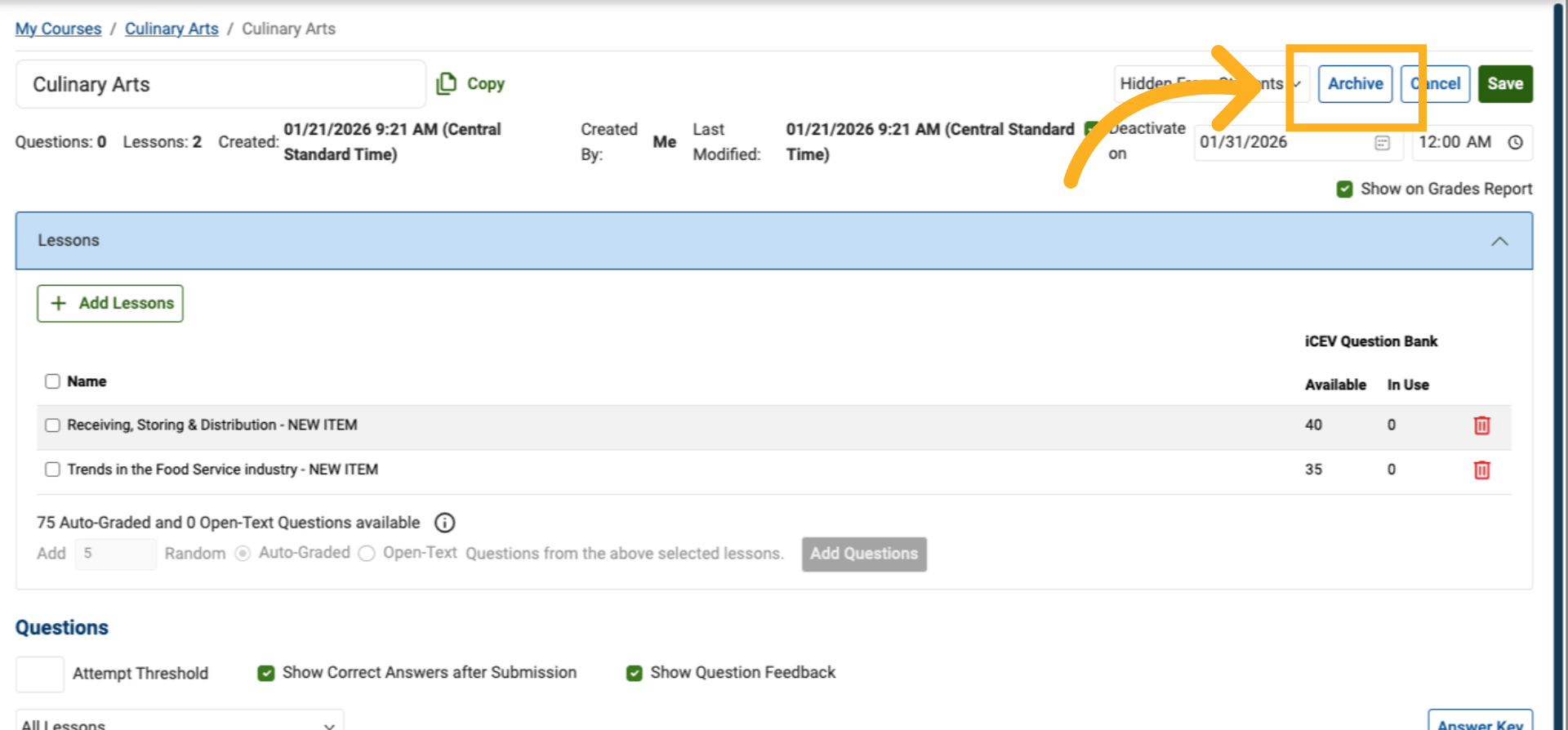Screen dimensions: 1568x730
Task: Uncheck Show on Grades Report
Action: coord(1344,189)
